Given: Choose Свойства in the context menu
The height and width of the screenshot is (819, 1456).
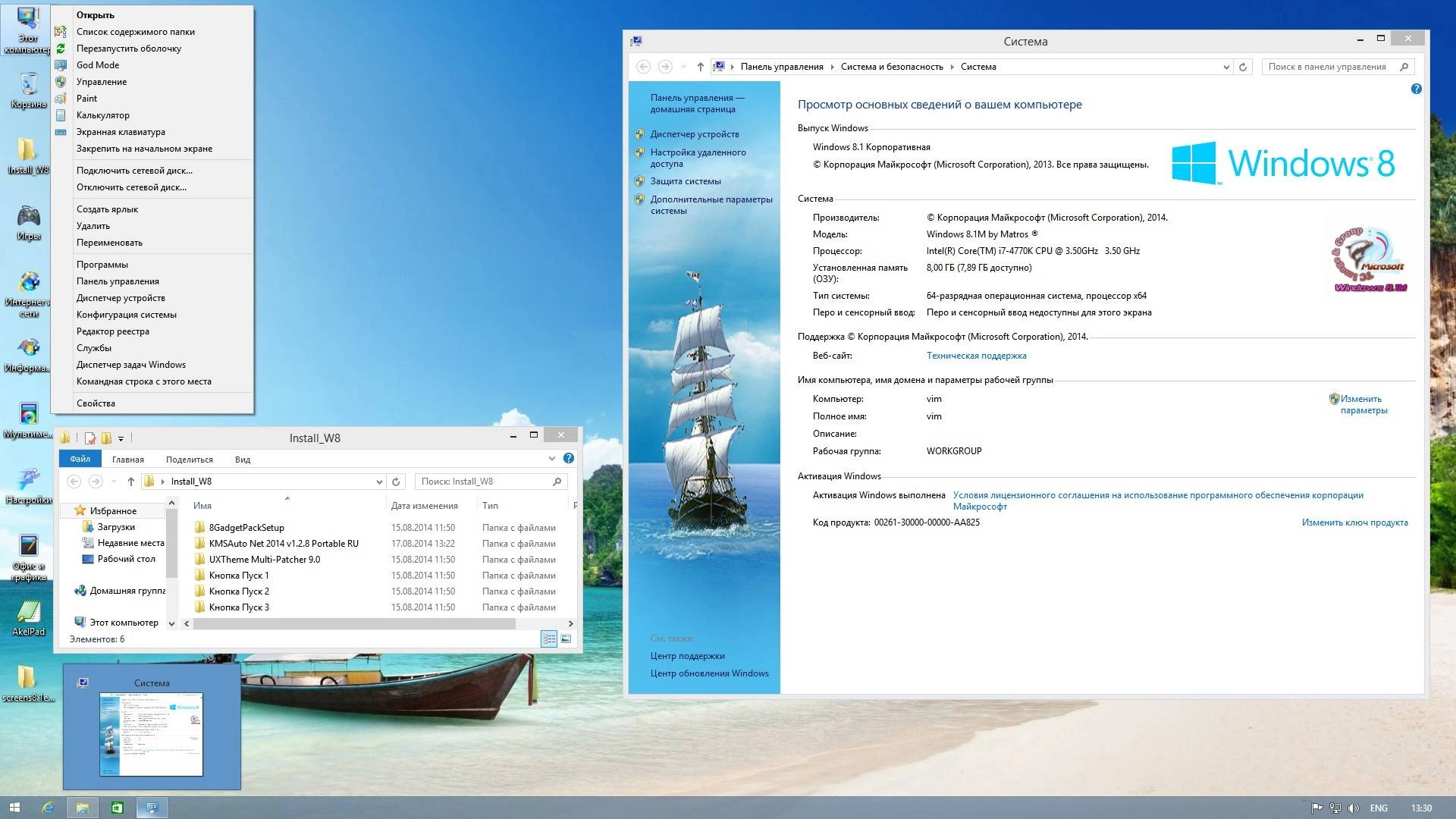Looking at the screenshot, I should pos(152,403).
